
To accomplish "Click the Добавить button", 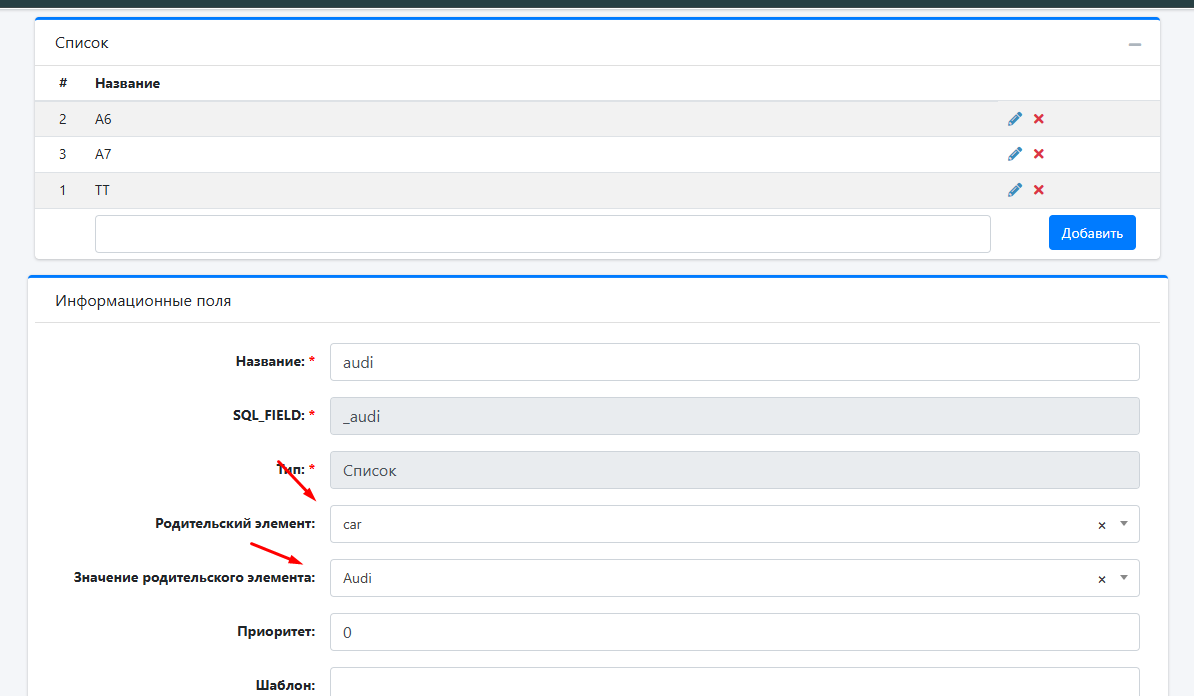I will click(x=1092, y=233).
